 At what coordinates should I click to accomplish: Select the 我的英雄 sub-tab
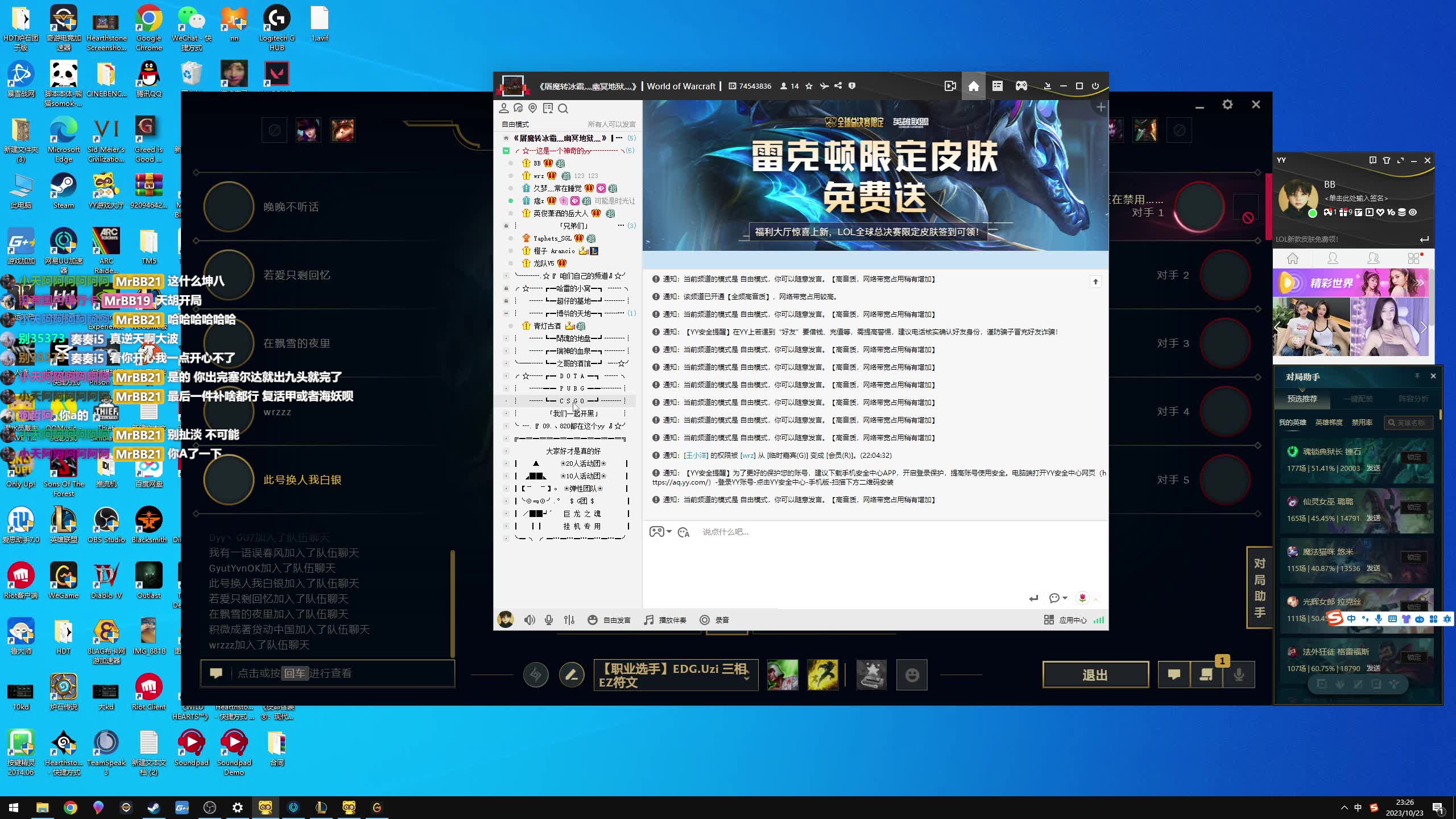coord(1292,423)
